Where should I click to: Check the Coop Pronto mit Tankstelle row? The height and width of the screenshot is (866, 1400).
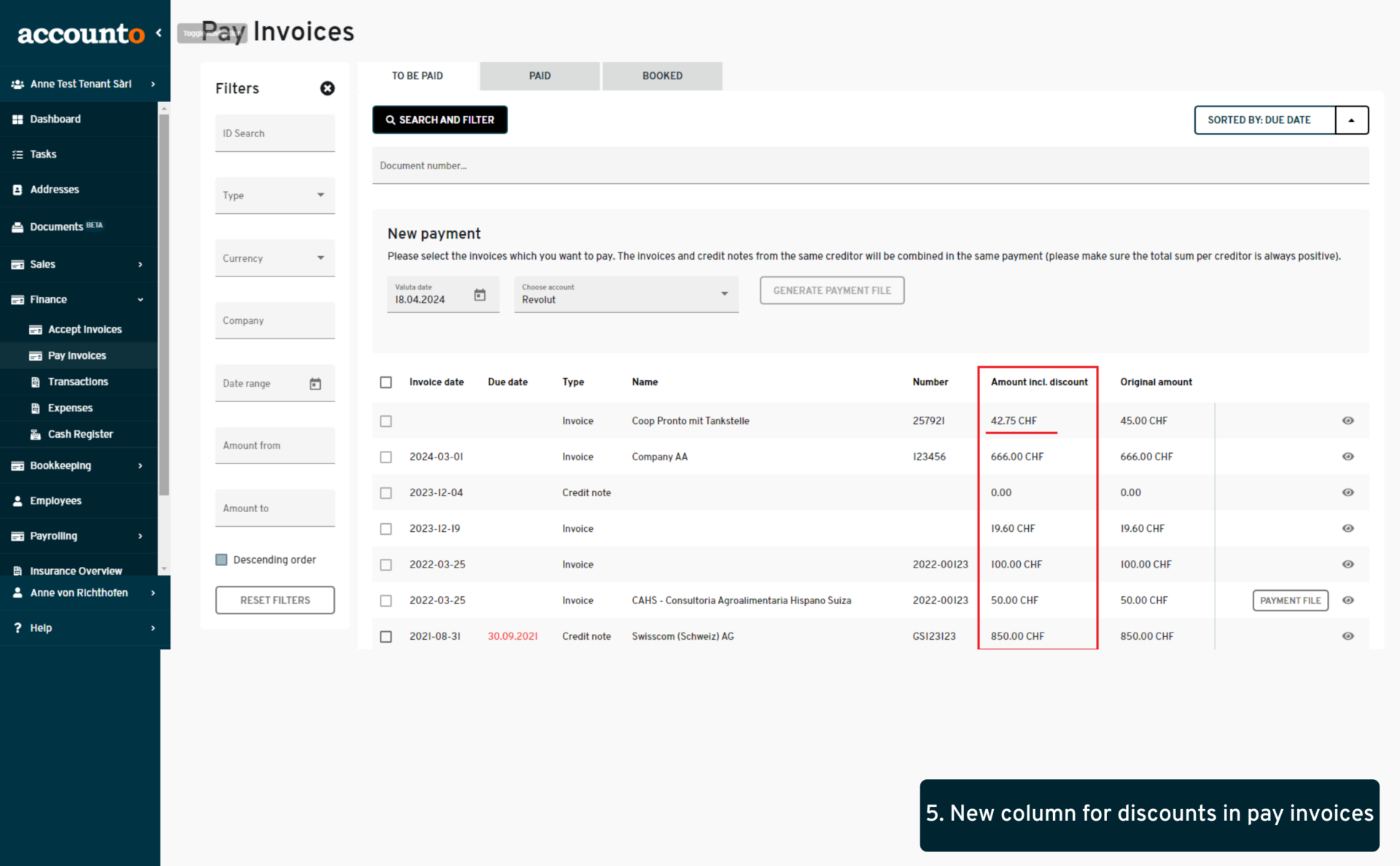pos(386,421)
